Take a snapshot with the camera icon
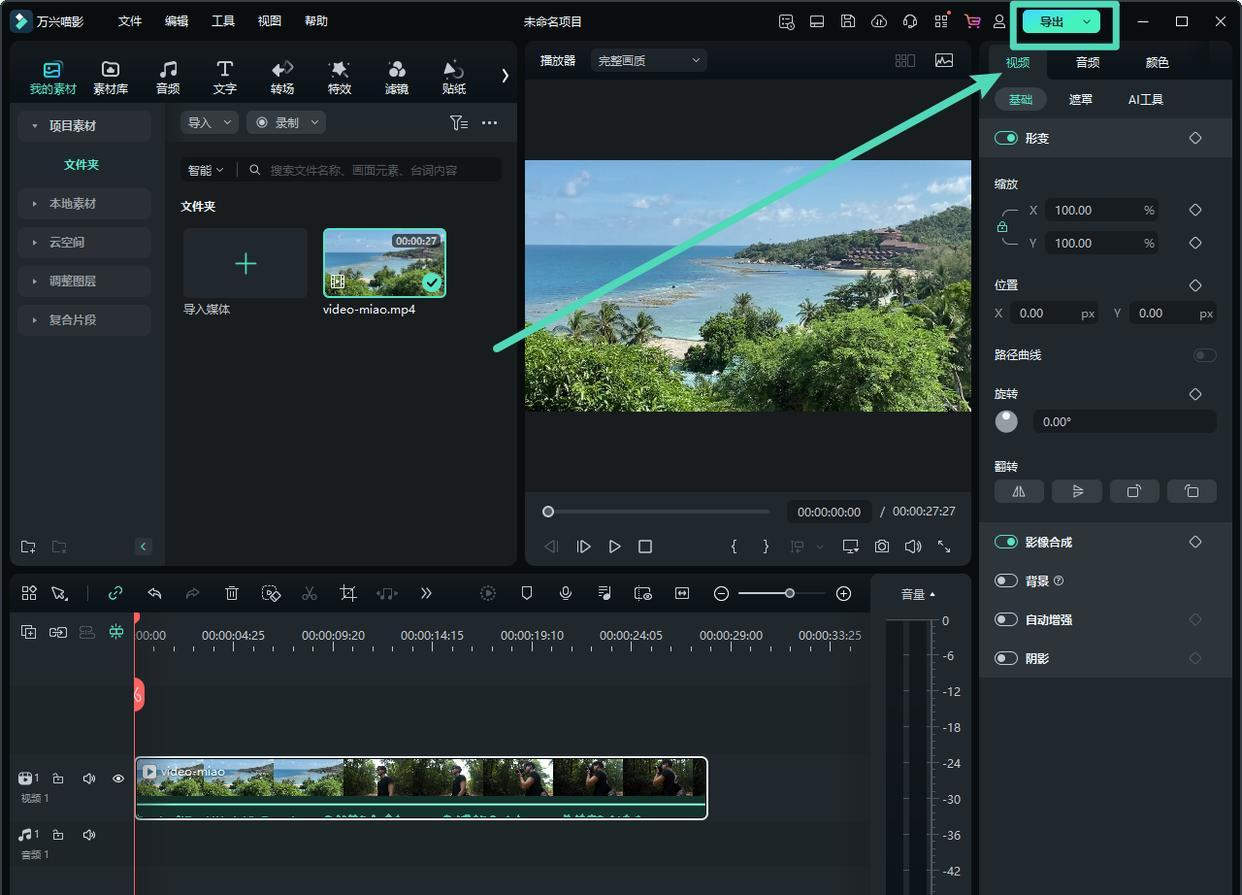The image size is (1242, 895). (881, 546)
